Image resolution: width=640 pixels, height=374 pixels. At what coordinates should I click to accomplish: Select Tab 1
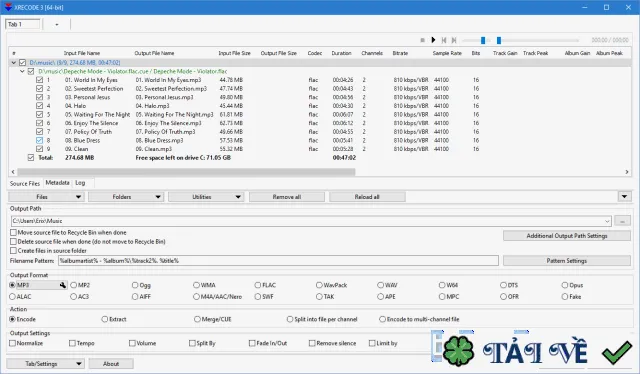[23, 24]
